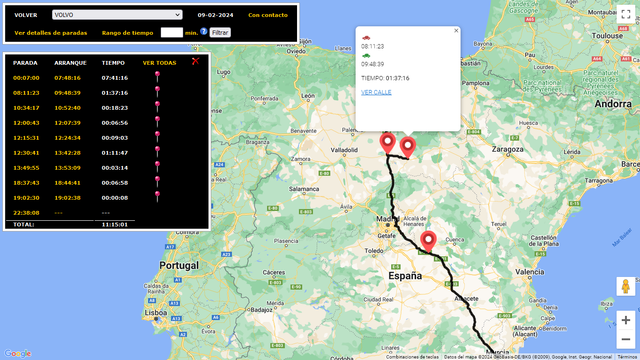
Task: Click parada time 00:07:00
Action: [26, 78]
